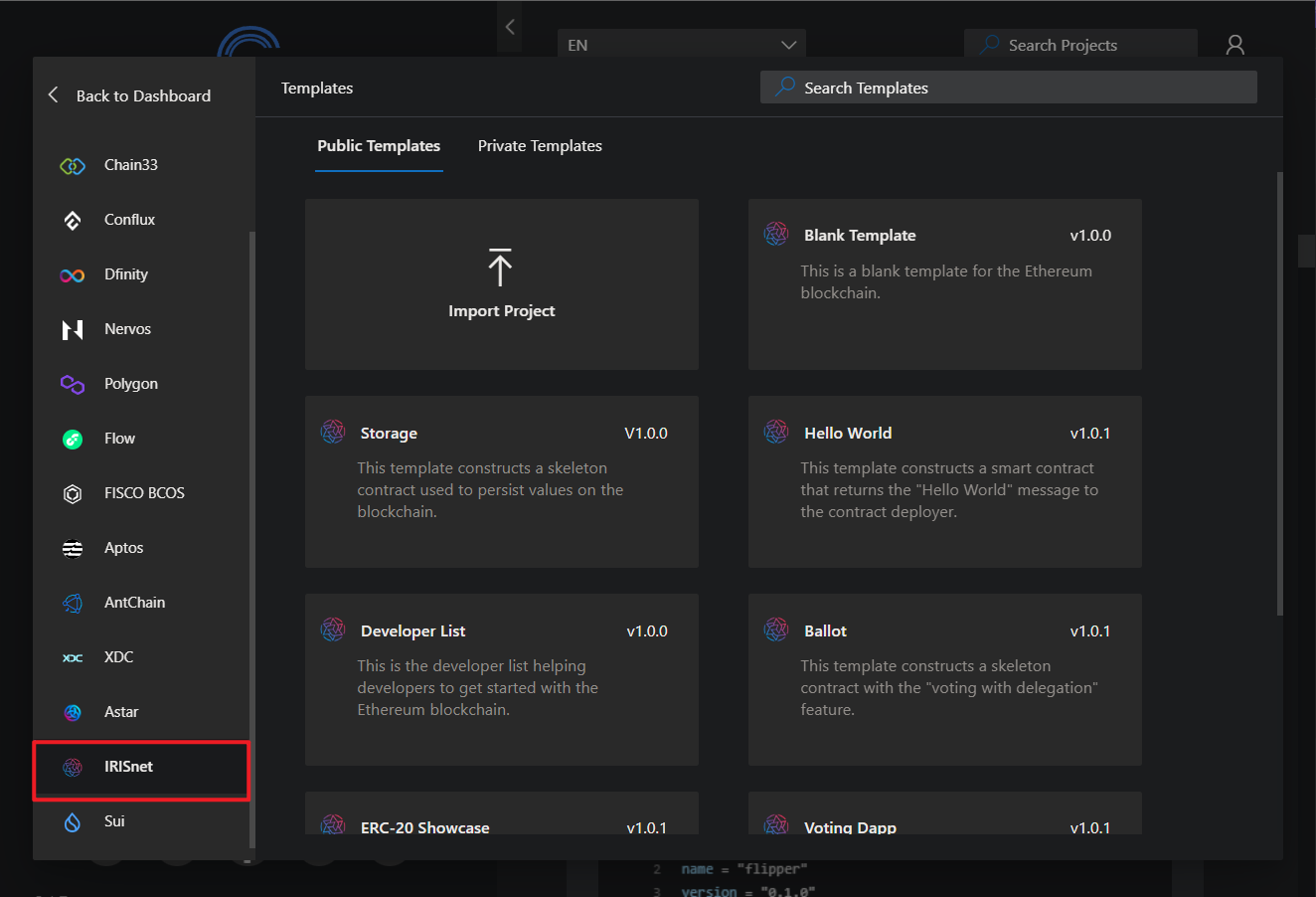The image size is (1316, 897).
Task: Click the v1.0.1 version on Hello World card
Action: [1090, 434]
